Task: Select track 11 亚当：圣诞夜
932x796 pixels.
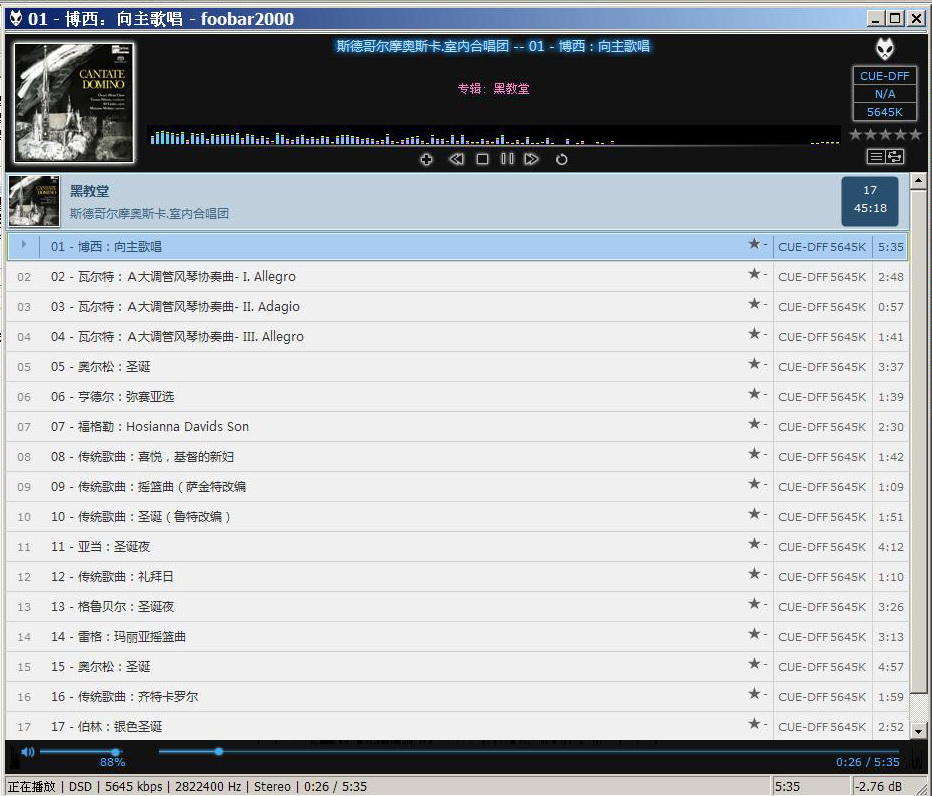Action: point(457,546)
